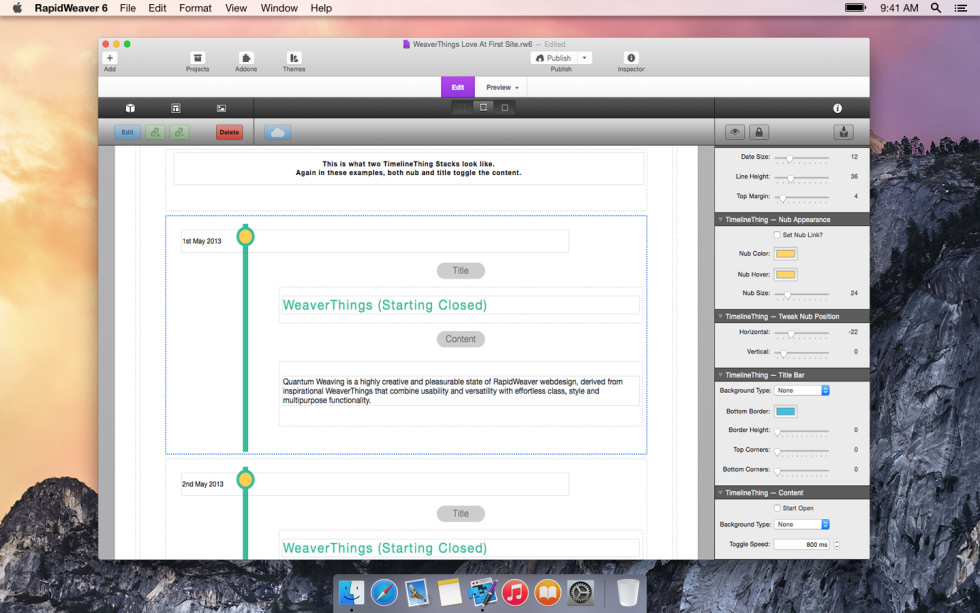Image resolution: width=980 pixels, height=613 pixels.
Task: Collapse TimelineThing Title Bar section
Action: tap(720, 375)
